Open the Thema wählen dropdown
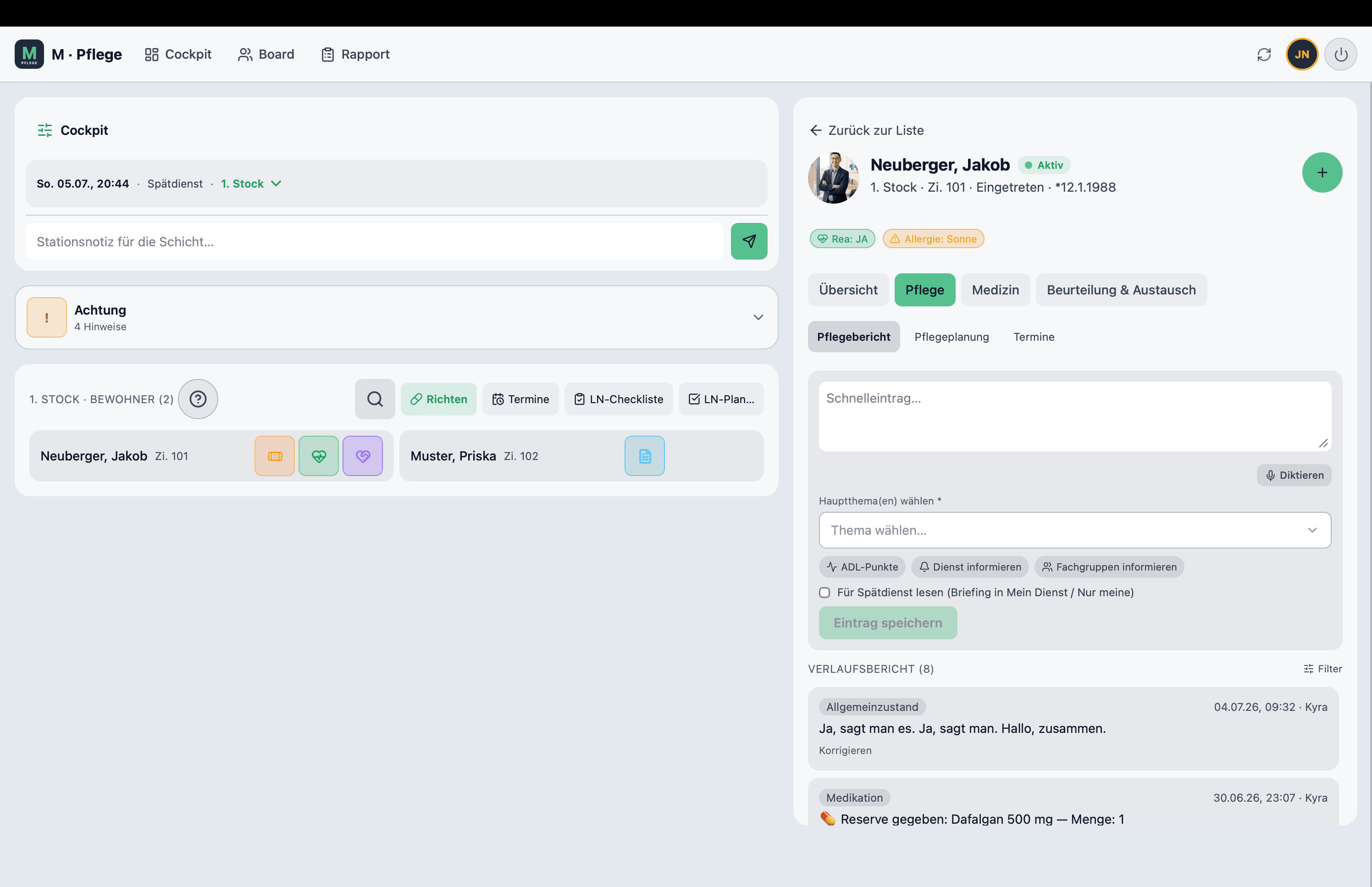The image size is (1372, 887). point(1075,530)
